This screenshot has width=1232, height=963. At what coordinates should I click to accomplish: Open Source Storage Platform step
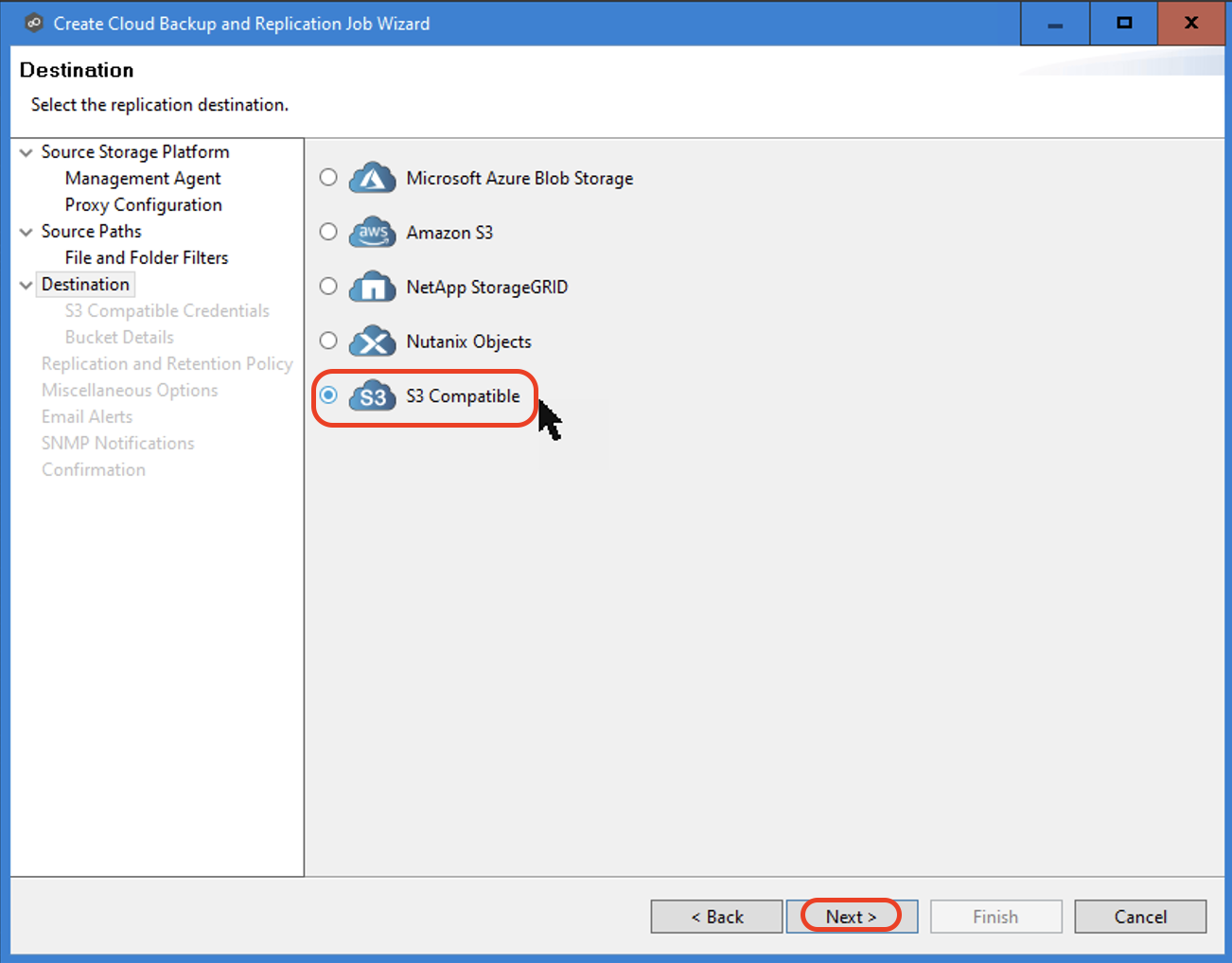pos(135,151)
